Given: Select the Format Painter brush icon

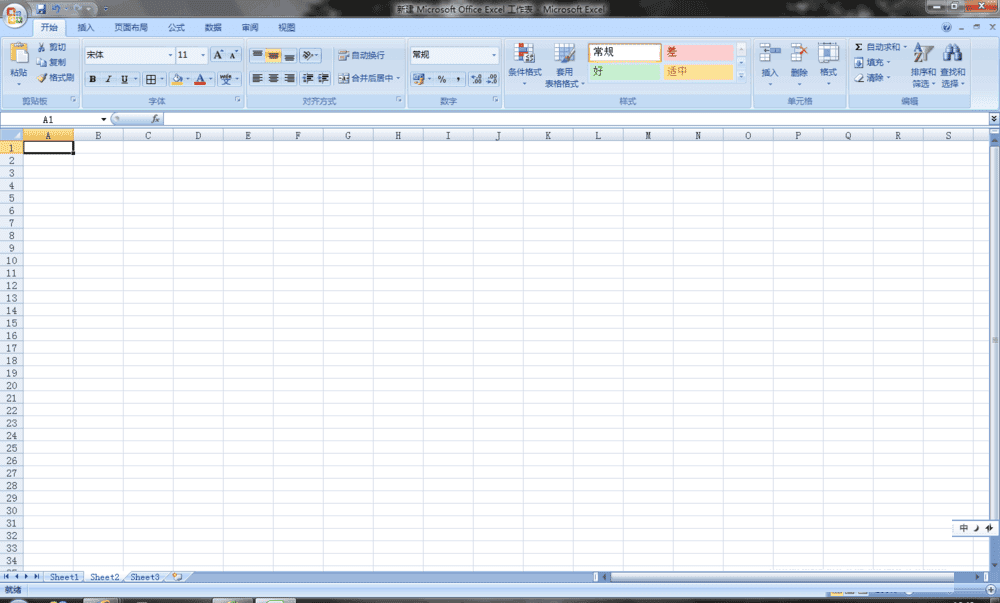Looking at the screenshot, I should (41, 78).
